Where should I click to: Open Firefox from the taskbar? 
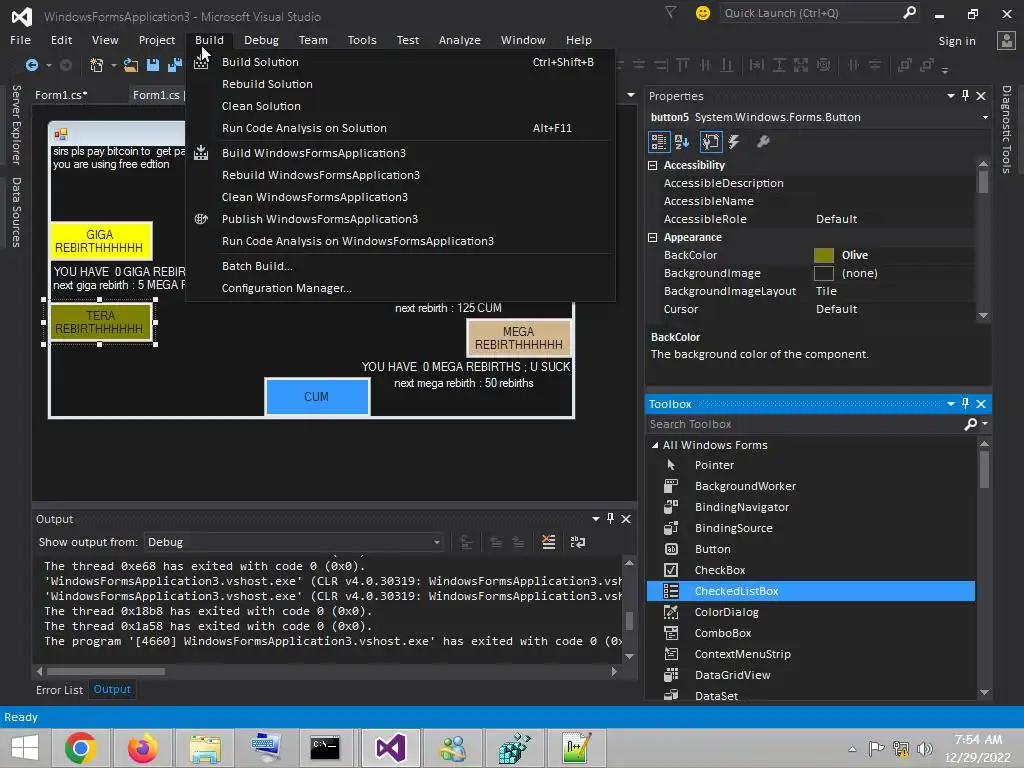click(x=142, y=748)
